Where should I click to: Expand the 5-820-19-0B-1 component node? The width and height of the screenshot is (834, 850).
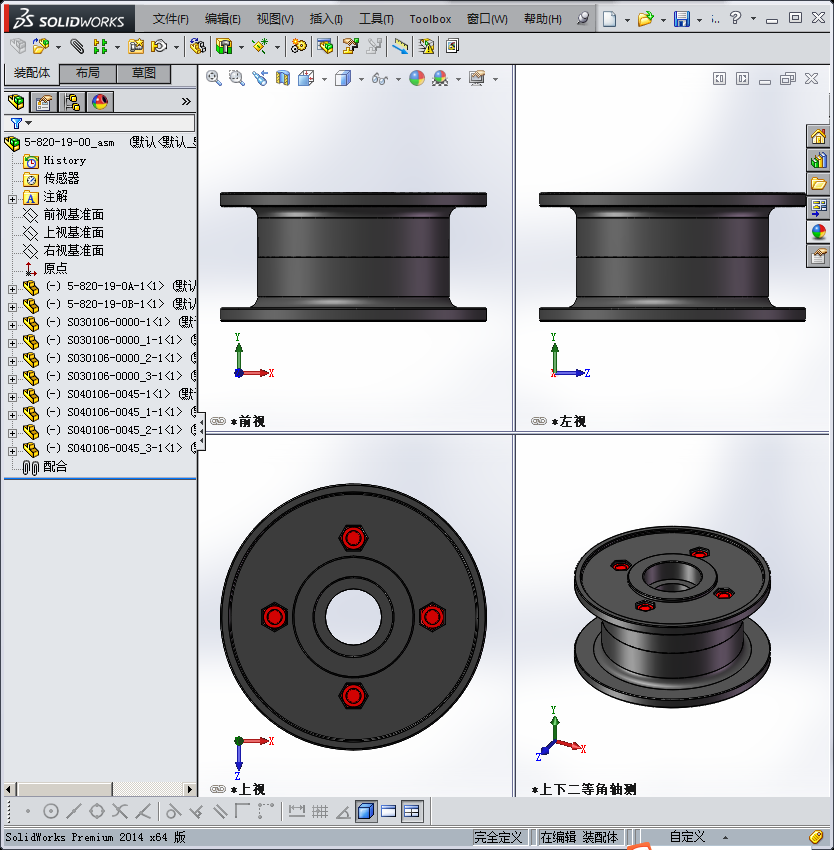(12, 307)
